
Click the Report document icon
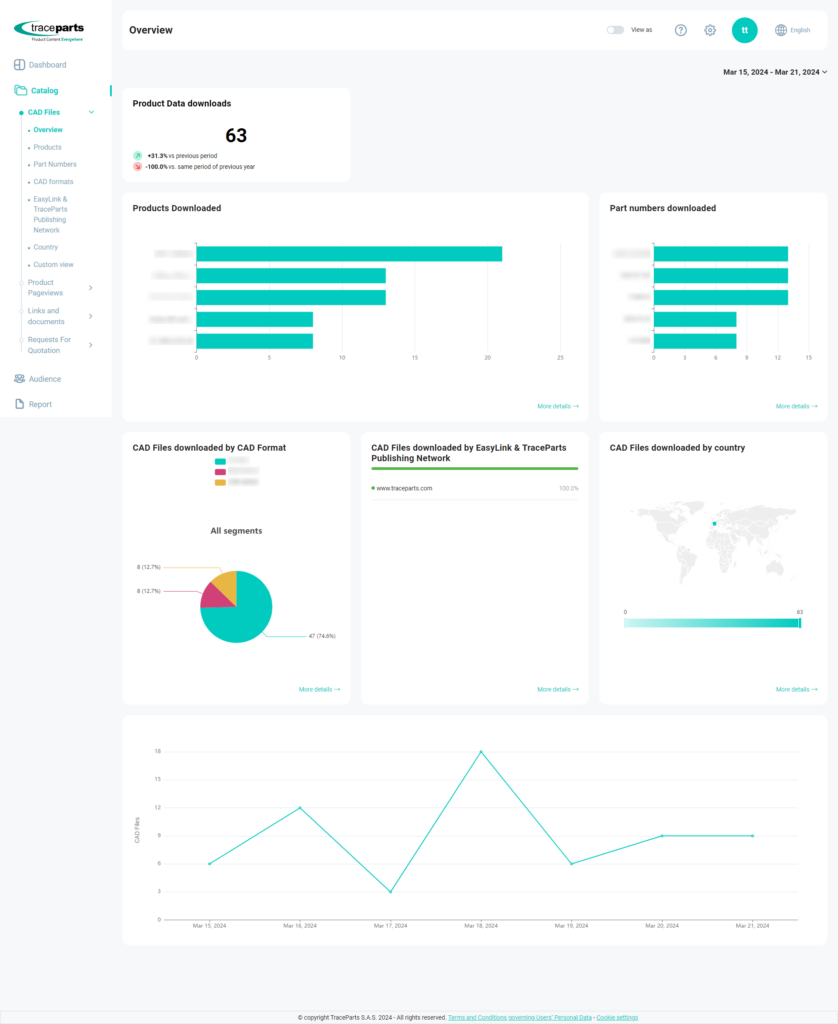[x=20, y=404]
